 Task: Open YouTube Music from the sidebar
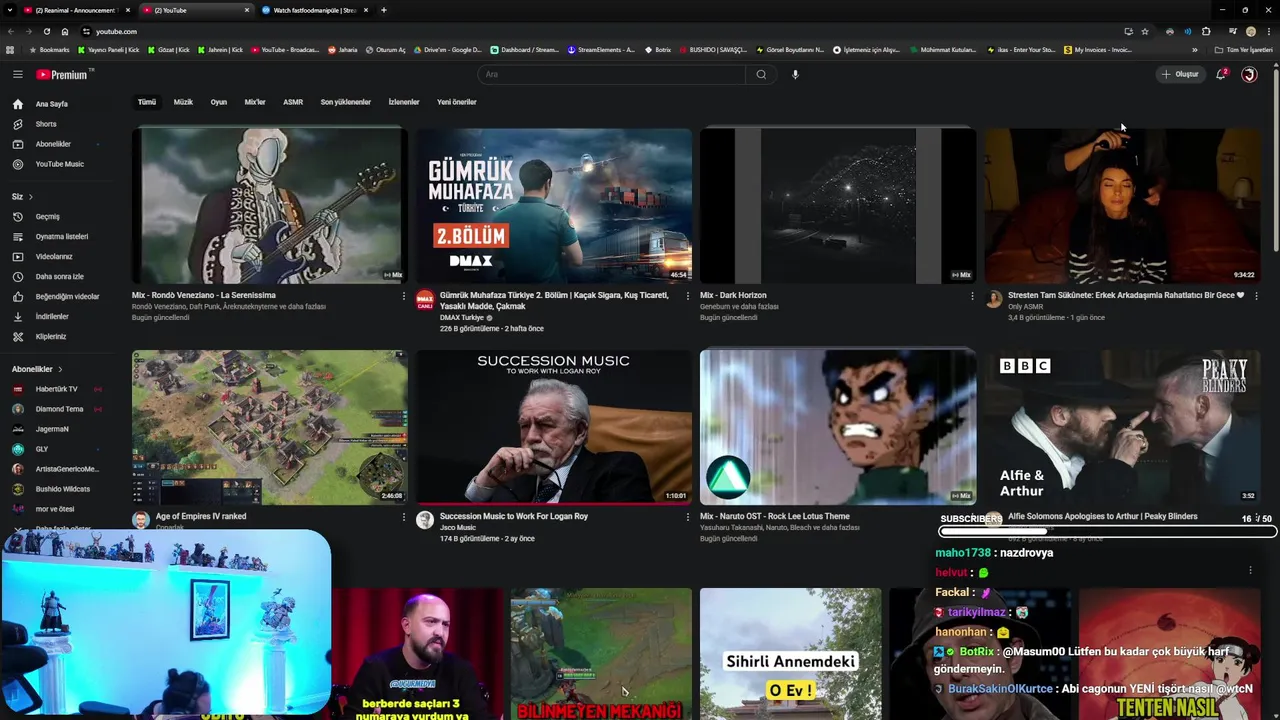[60, 164]
